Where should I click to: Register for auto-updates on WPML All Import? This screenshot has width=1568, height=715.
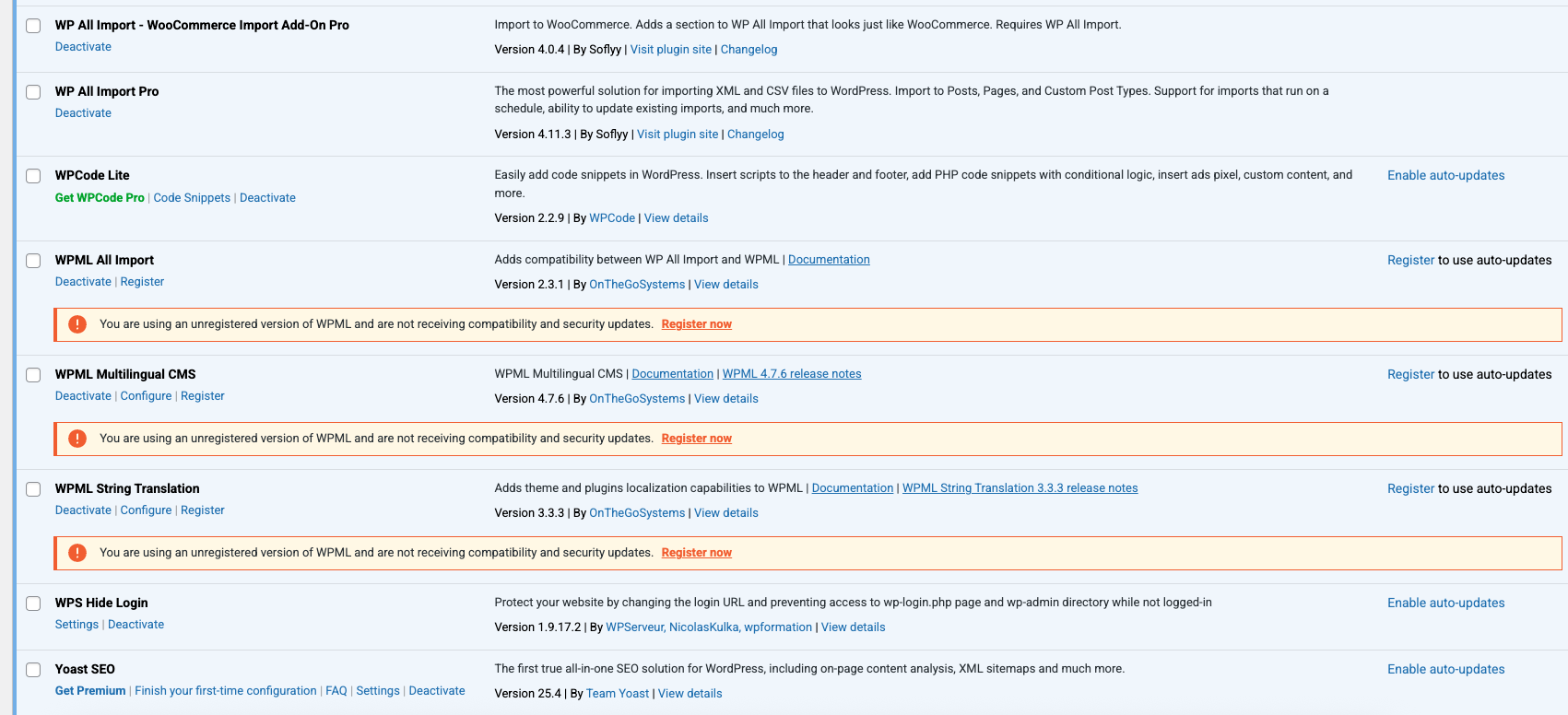tap(1411, 261)
